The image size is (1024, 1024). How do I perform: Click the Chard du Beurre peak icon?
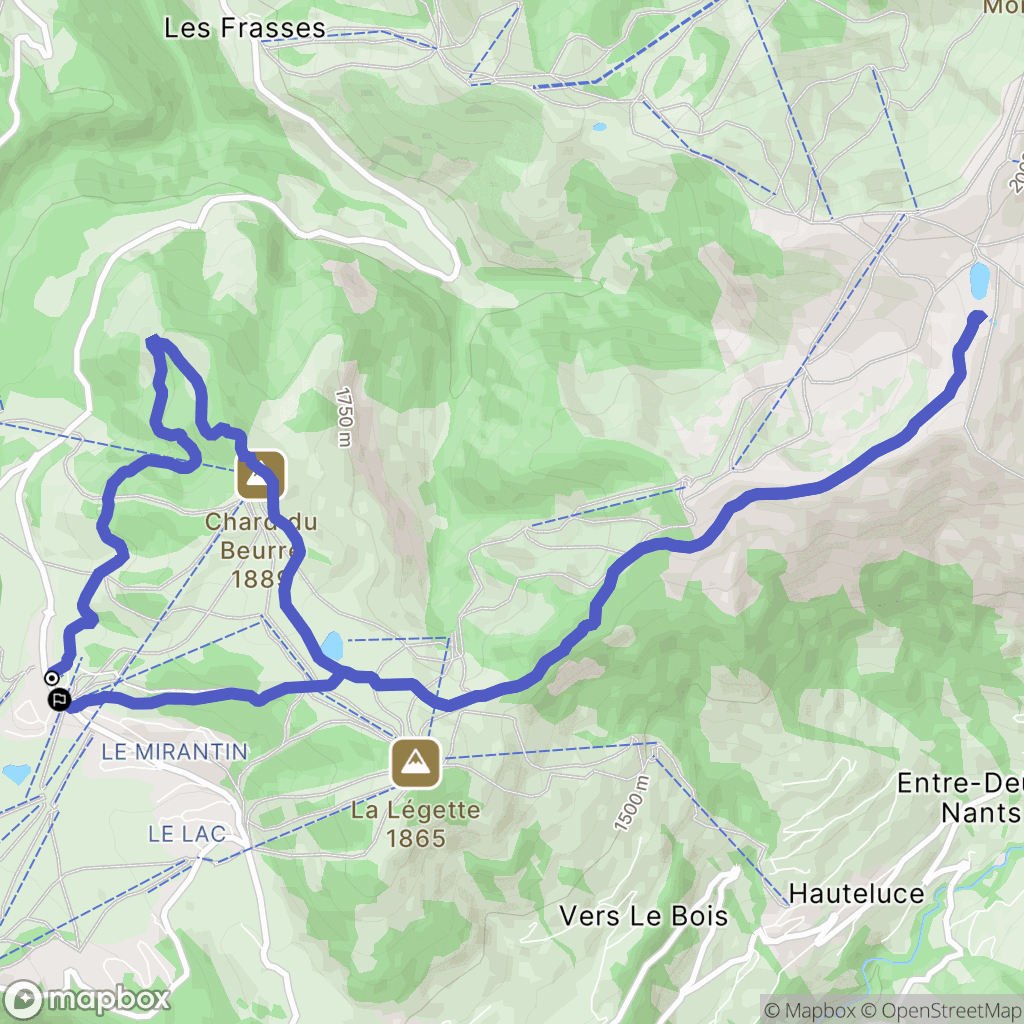(x=261, y=475)
